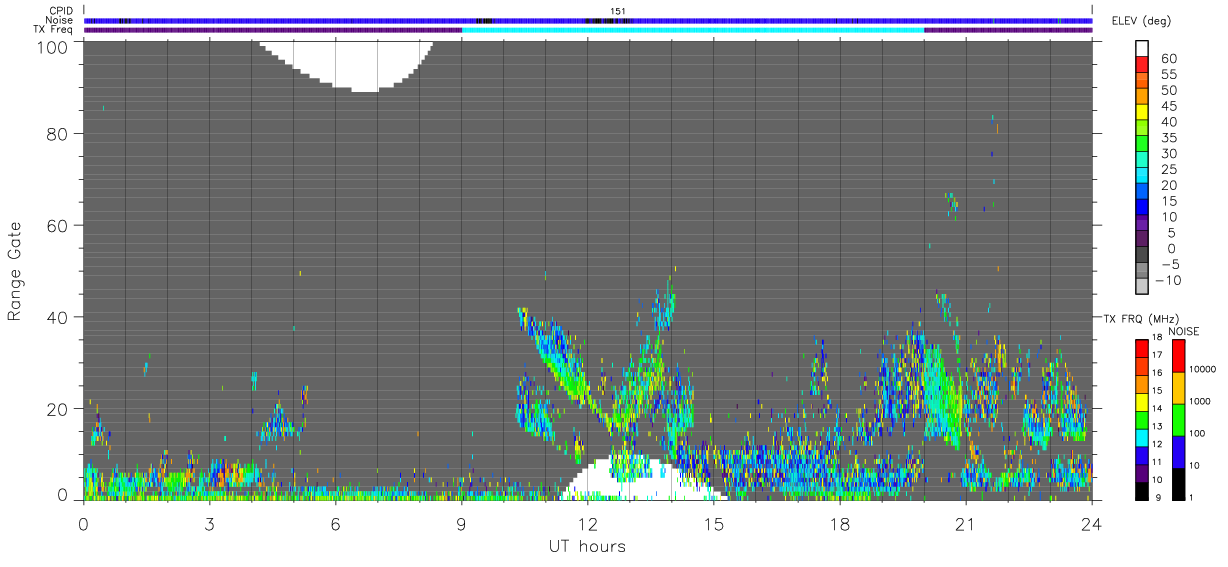Click Range Gate tick label 100
The height and width of the screenshot is (567, 1228).
pos(52,46)
